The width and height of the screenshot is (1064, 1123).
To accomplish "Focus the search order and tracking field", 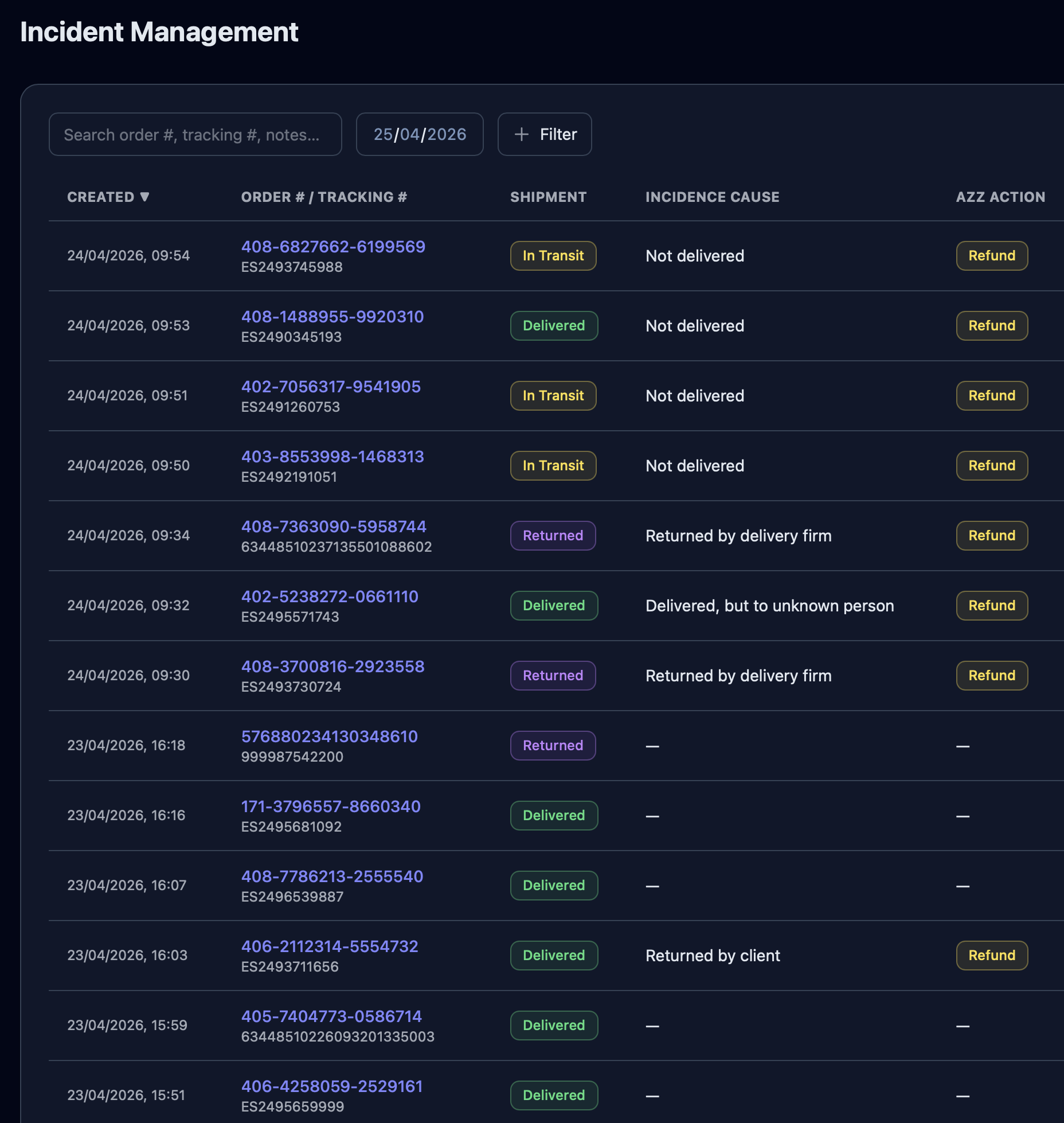I will click(x=195, y=134).
